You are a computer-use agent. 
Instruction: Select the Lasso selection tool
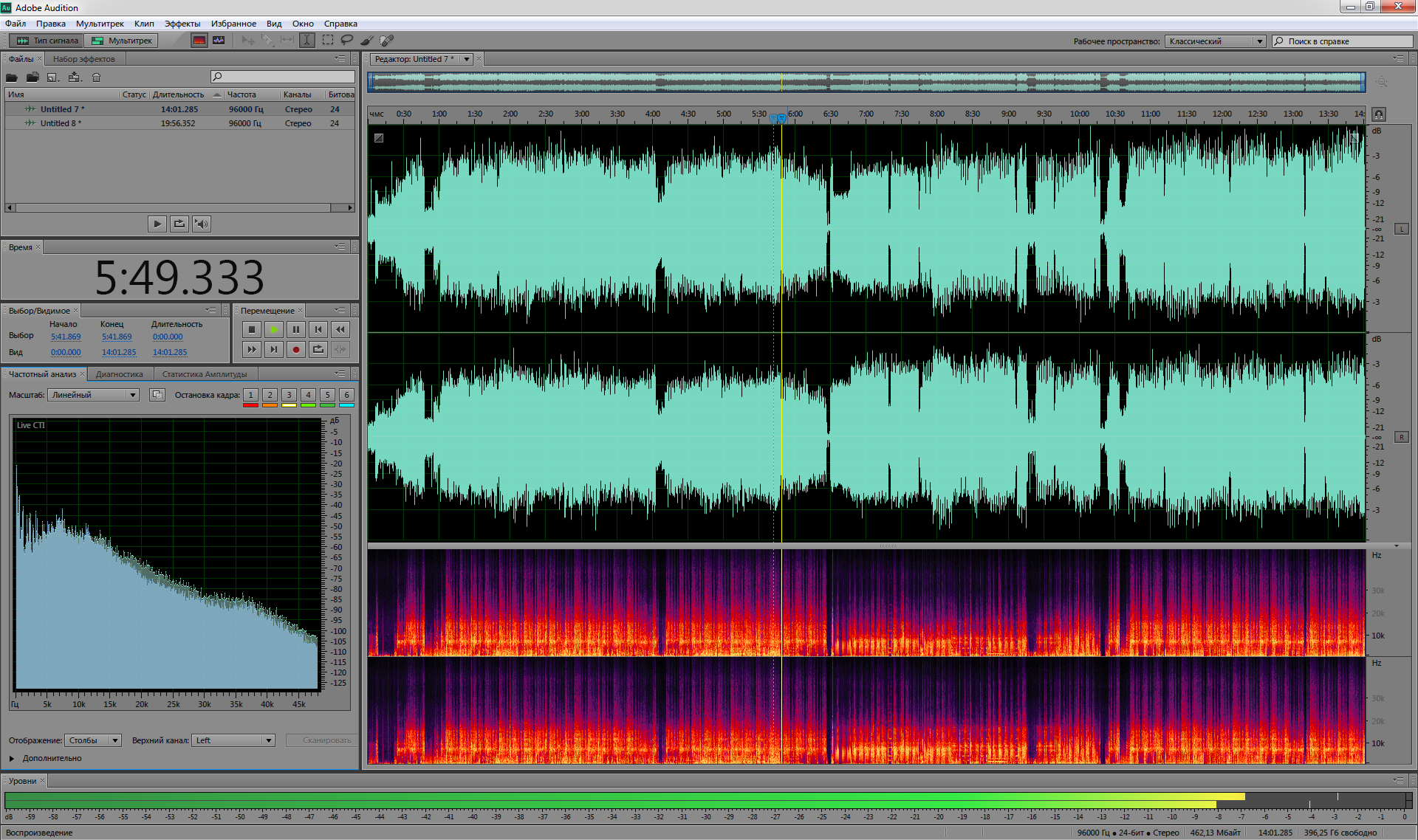(346, 41)
